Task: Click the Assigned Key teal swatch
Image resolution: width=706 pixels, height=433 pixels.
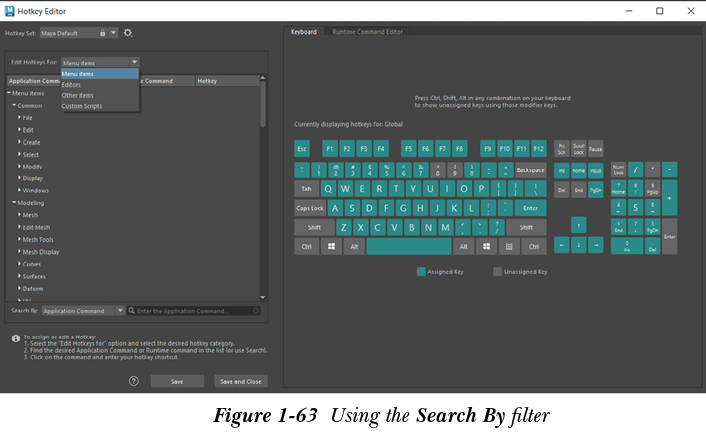Action: click(422, 271)
